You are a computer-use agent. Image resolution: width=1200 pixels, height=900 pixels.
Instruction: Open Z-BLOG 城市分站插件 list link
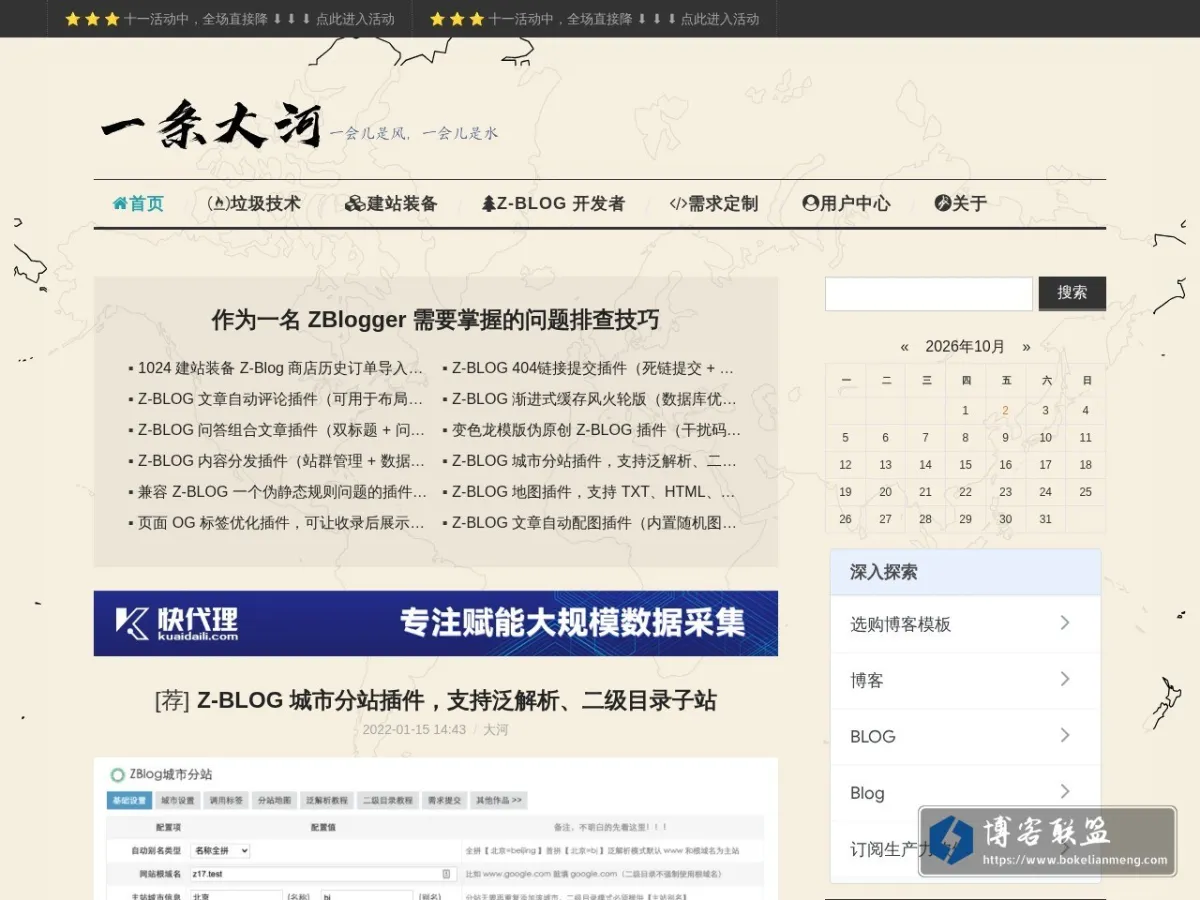[594, 461]
